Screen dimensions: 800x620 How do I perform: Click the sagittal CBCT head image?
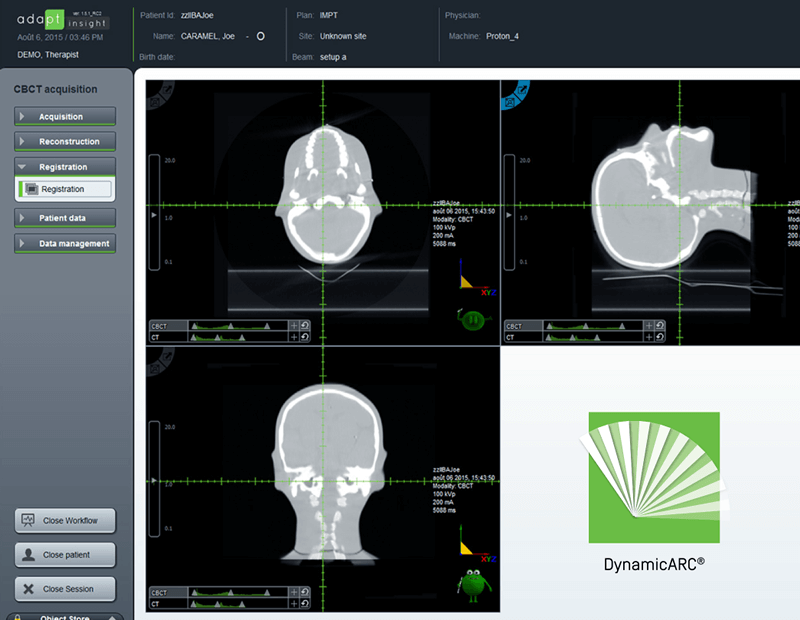pyautogui.click(x=673, y=196)
